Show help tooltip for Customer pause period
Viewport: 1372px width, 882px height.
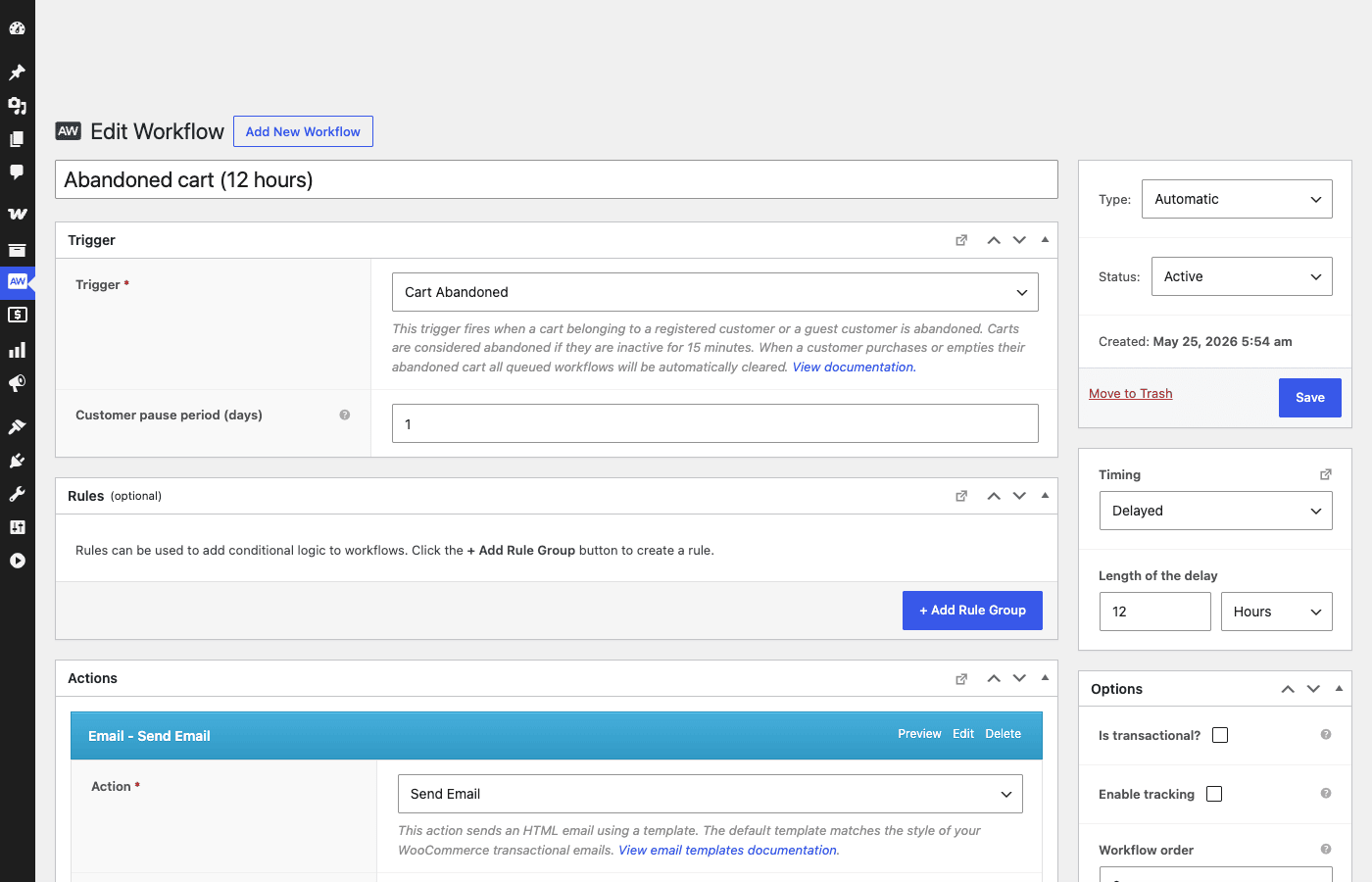click(345, 415)
